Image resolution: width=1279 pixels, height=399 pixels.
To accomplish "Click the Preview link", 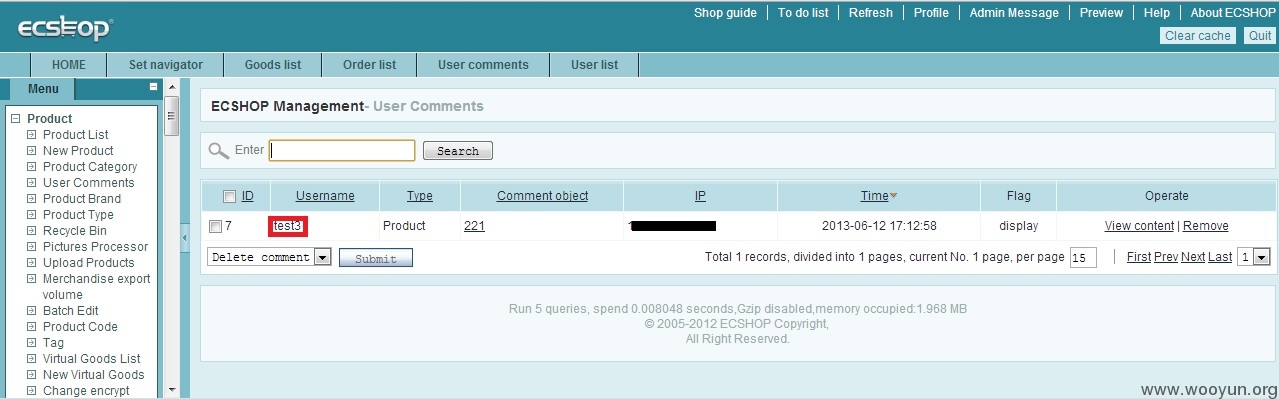I will pyautogui.click(x=1101, y=13).
